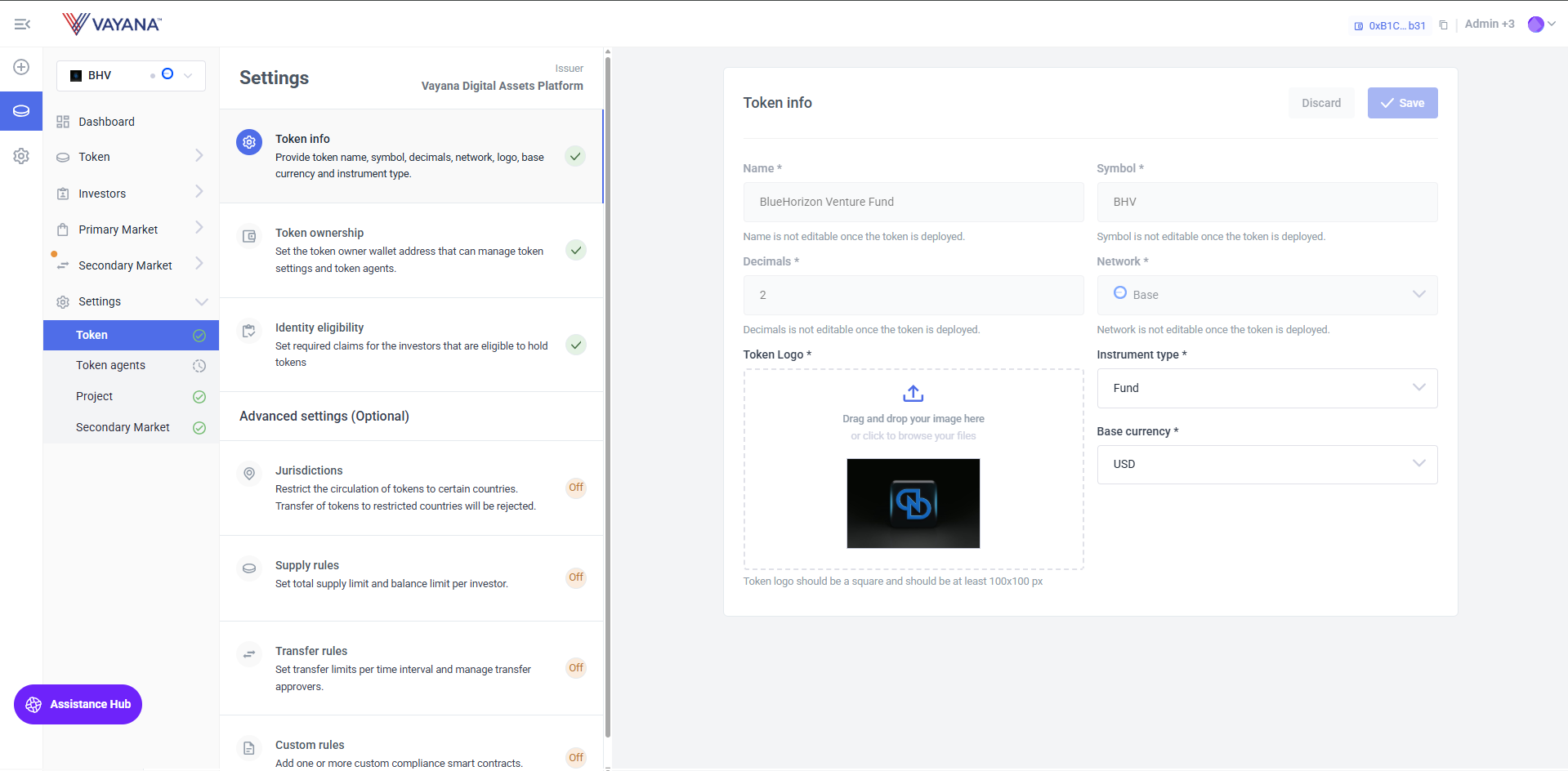Viewport: 1568px width, 771px height.
Task: Select Token agents settings submenu item
Action: 111,365
